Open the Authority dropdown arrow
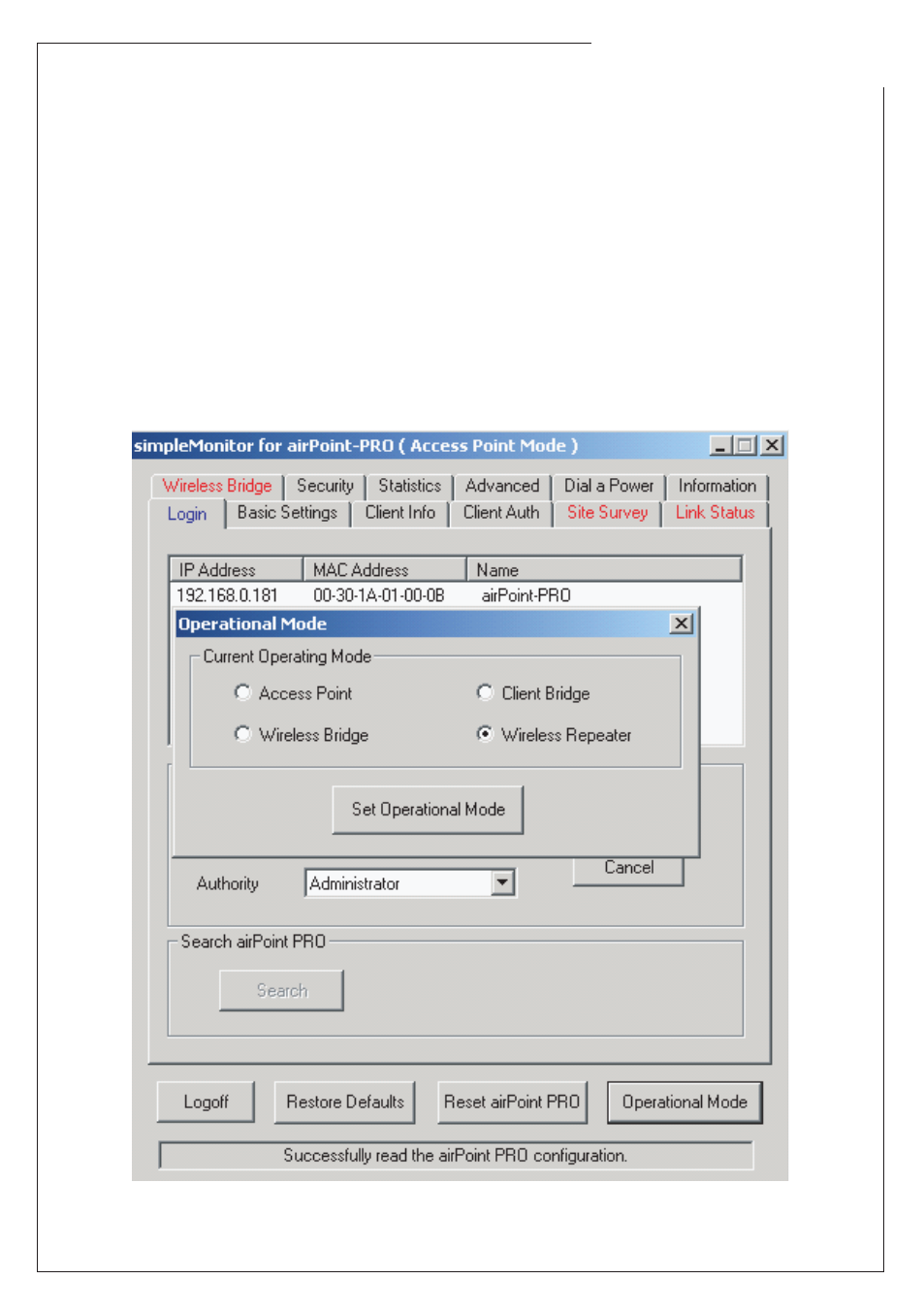The image size is (924, 1311). (502, 883)
